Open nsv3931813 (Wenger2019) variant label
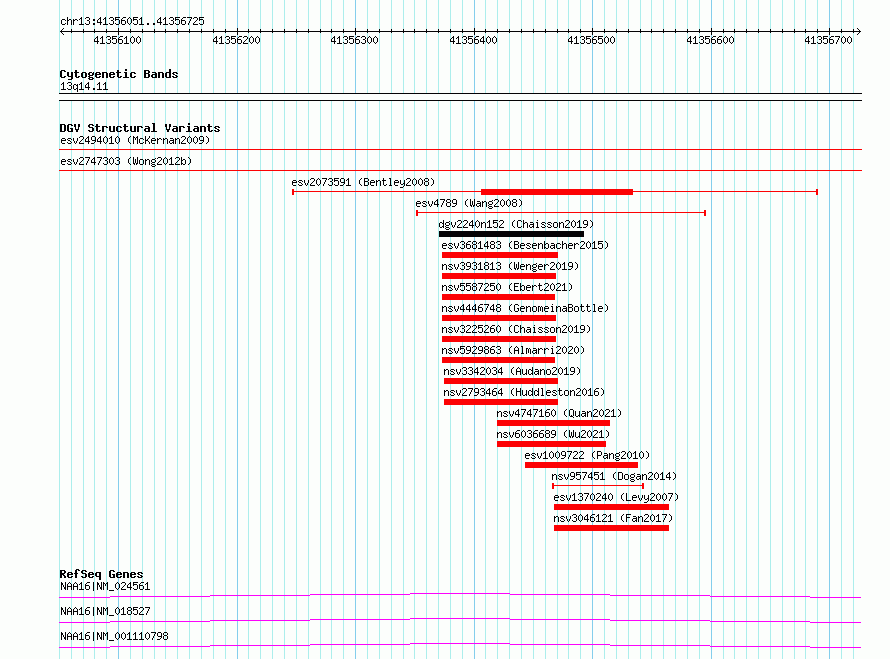890x659 pixels. [x=510, y=266]
